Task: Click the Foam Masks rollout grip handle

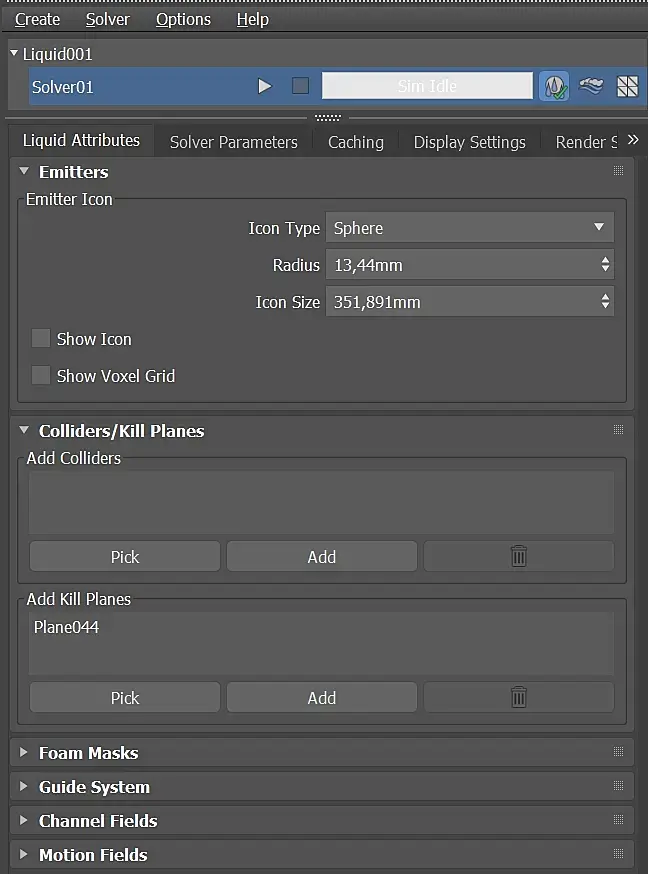Action: (x=618, y=751)
